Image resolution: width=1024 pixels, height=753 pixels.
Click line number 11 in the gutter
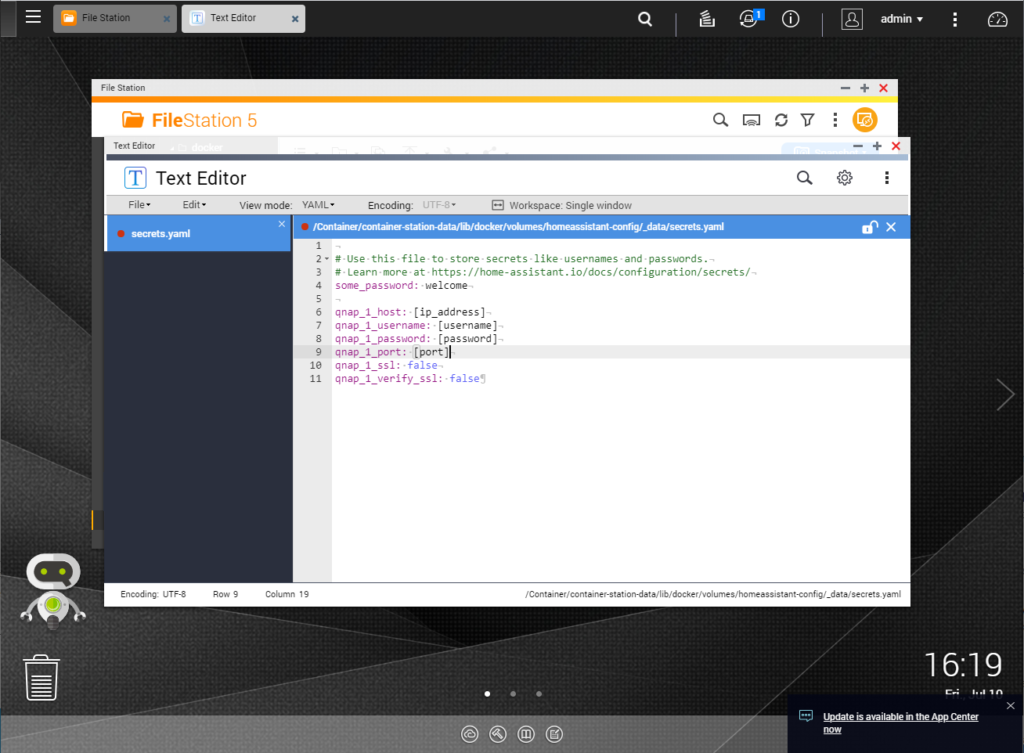click(315, 379)
